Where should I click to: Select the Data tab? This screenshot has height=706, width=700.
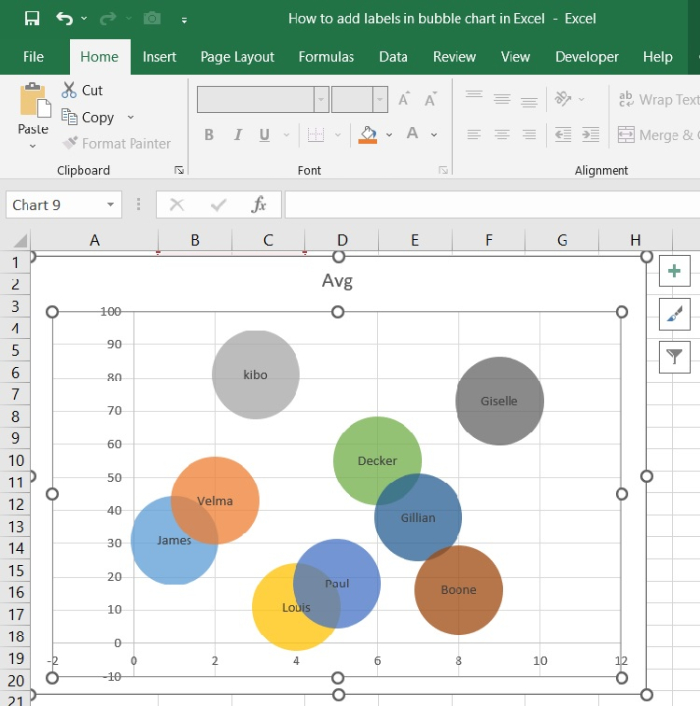click(393, 57)
